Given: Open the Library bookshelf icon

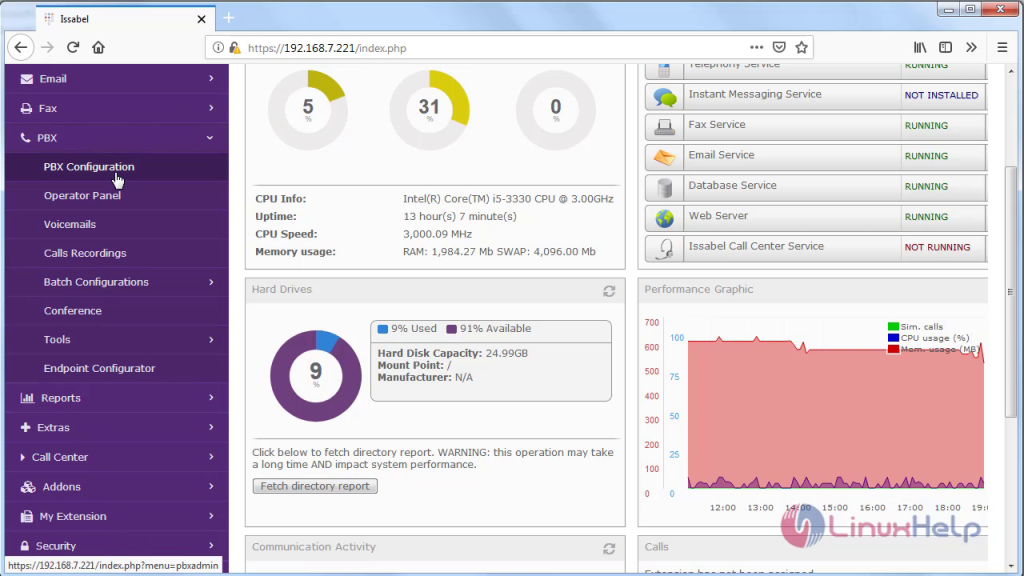Looking at the screenshot, I should click(920, 47).
